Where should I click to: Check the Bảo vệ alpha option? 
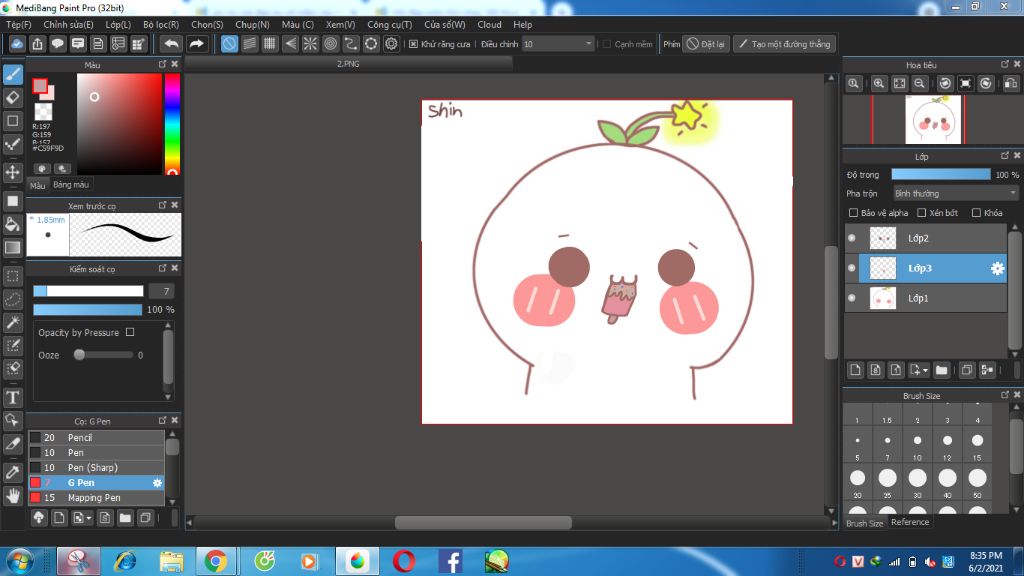click(853, 213)
